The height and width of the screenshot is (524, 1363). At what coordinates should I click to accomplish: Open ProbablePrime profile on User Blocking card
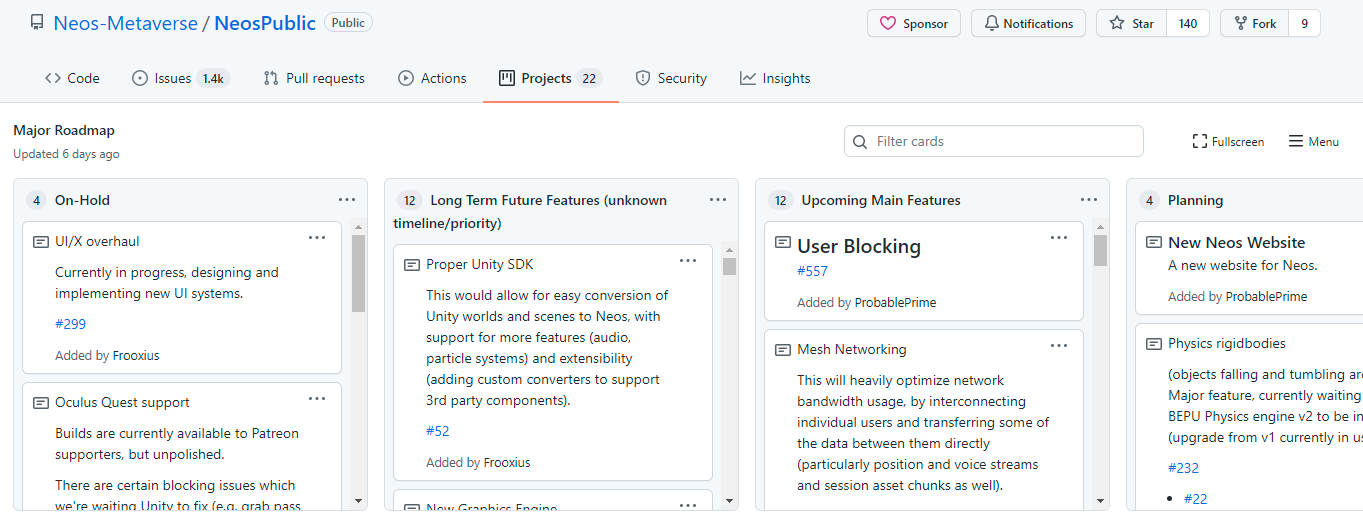895,302
